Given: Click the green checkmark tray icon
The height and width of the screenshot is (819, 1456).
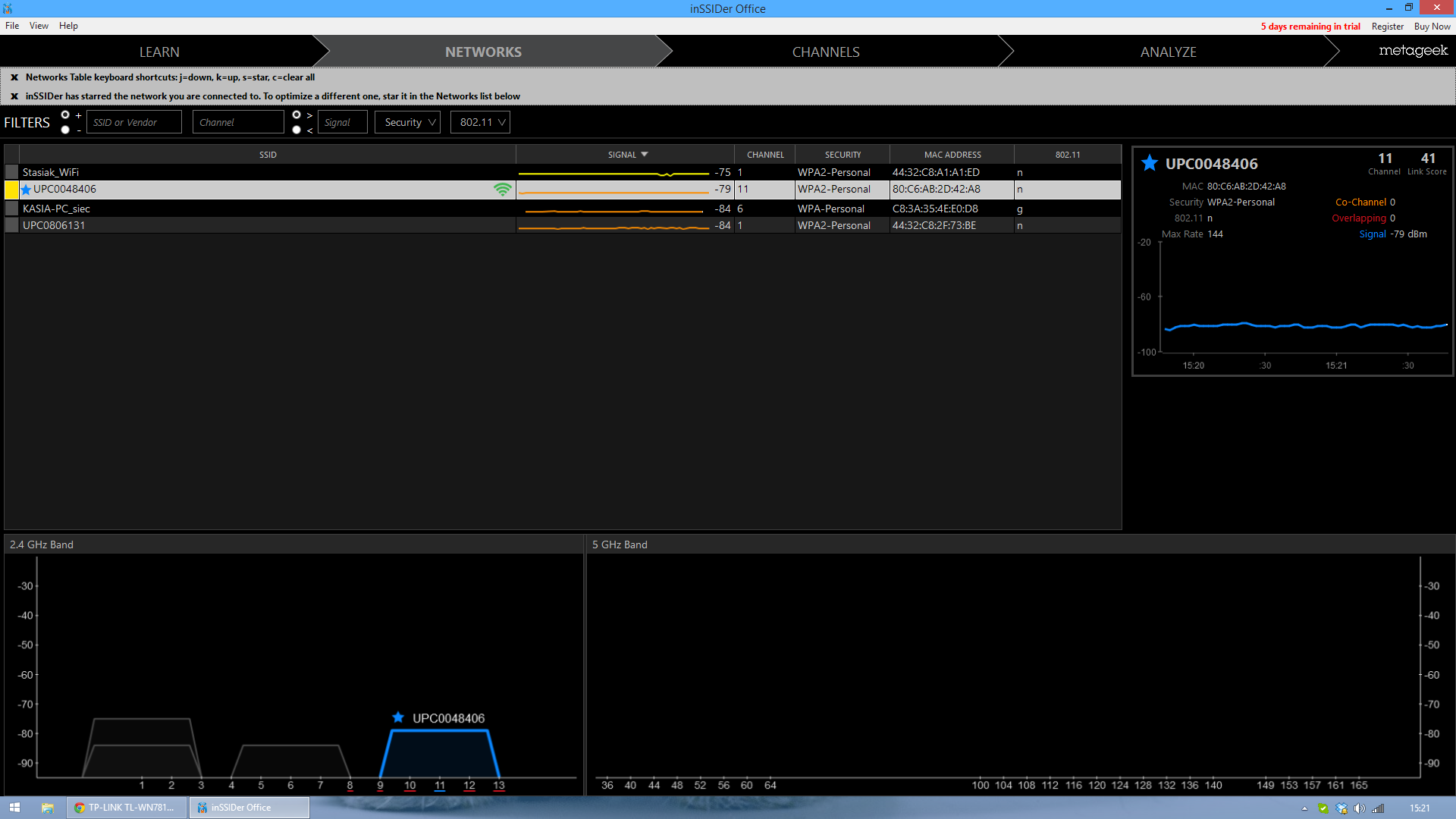Looking at the screenshot, I should (x=1323, y=808).
